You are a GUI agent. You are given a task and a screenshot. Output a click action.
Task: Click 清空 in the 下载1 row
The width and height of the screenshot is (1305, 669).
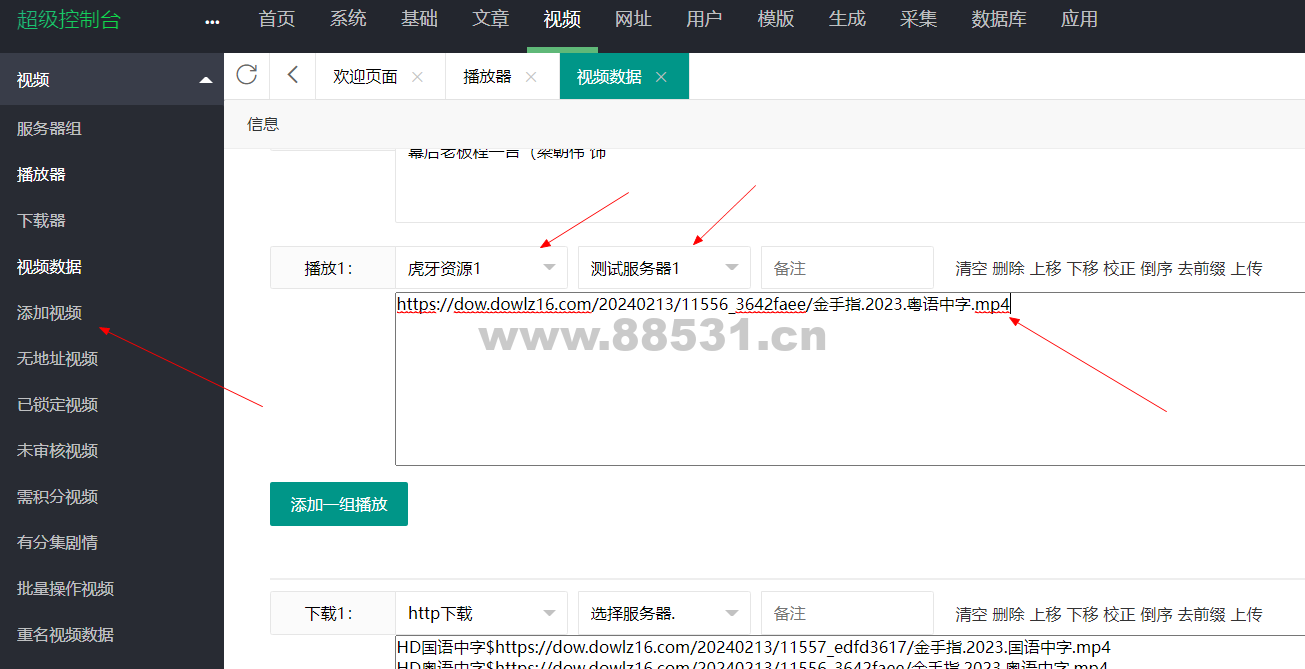(971, 614)
